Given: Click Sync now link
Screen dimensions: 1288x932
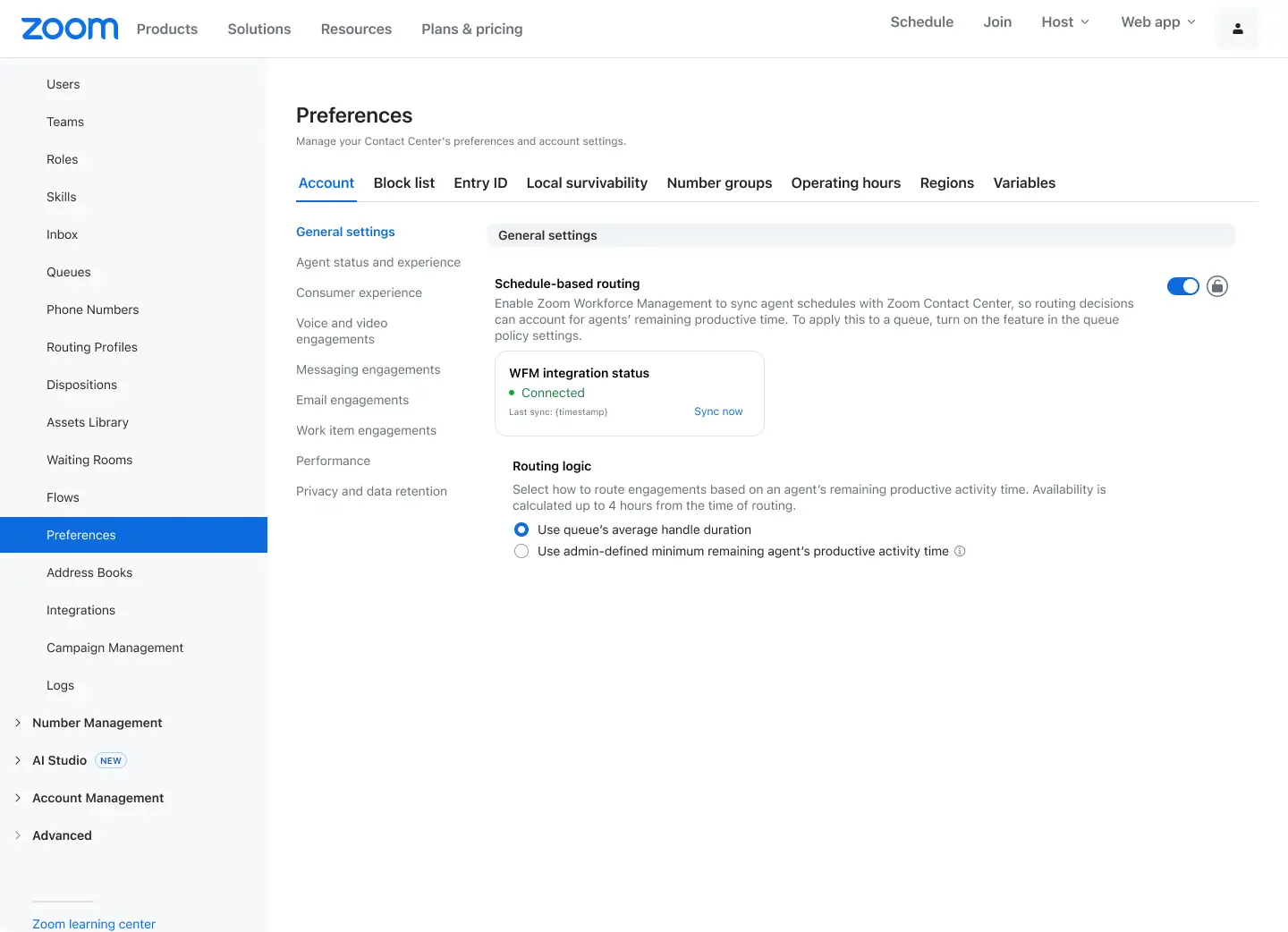Looking at the screenshot, I should point(718,411).
